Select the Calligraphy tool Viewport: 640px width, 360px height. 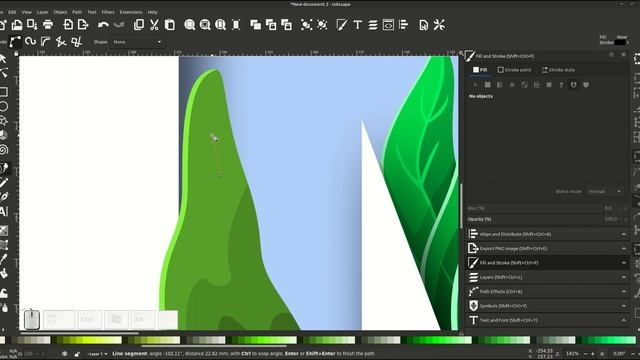coord(4,197)
